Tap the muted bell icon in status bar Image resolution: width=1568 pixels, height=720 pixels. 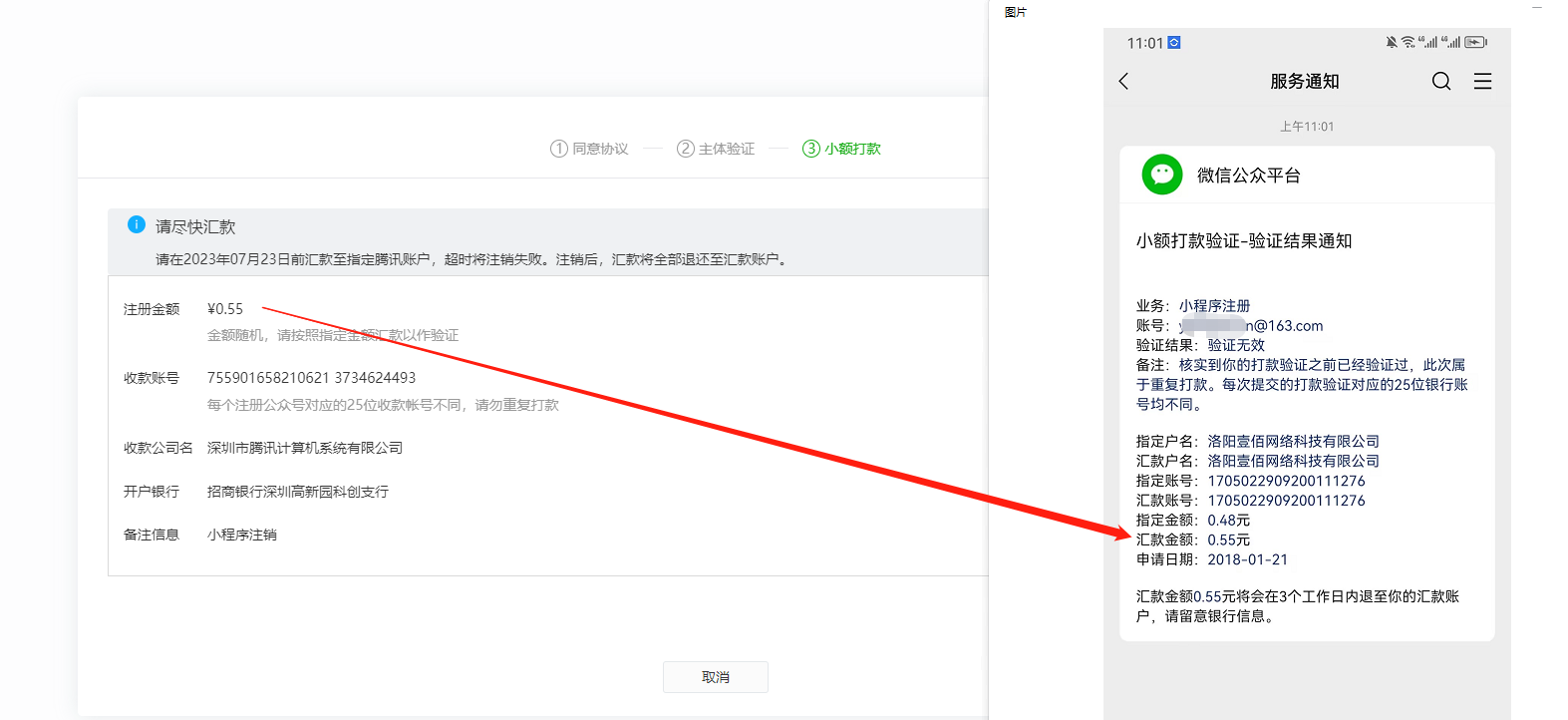pos(1392,42)
